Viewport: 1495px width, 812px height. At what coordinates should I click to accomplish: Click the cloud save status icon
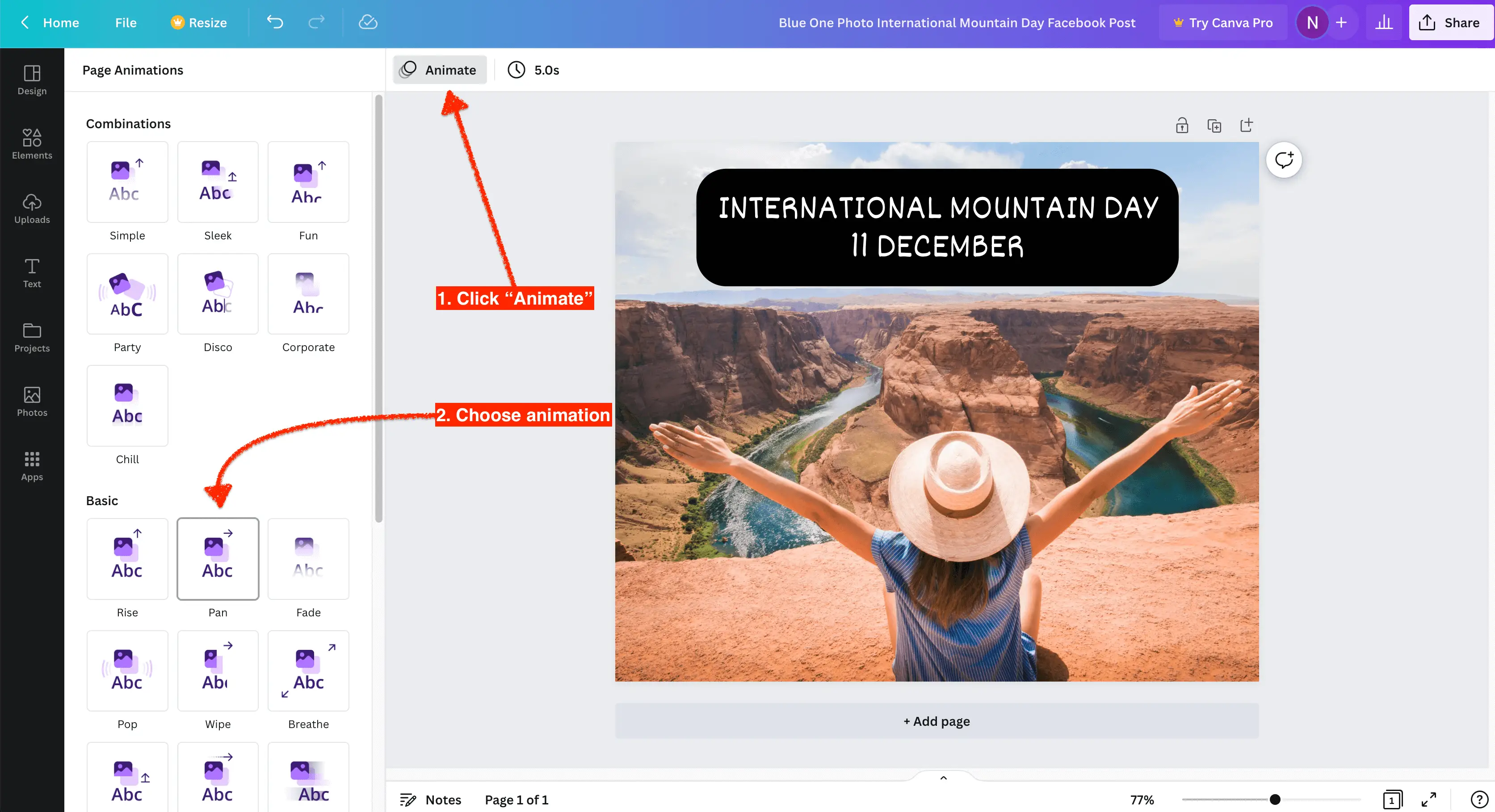(x=368, y=23)
